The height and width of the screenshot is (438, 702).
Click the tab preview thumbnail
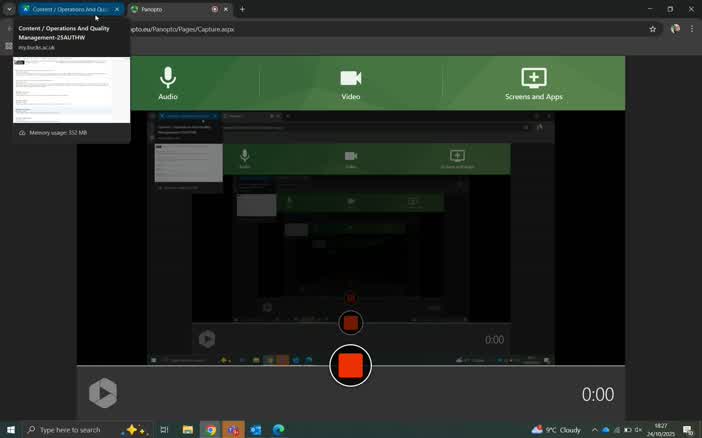(72, 90)
